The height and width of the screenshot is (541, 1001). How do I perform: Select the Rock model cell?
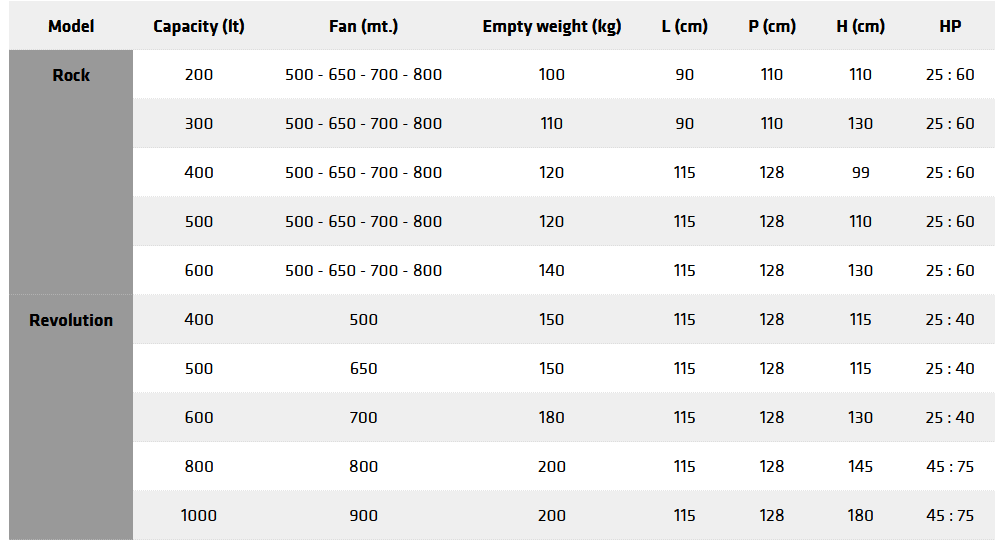(x=71, y=75)
